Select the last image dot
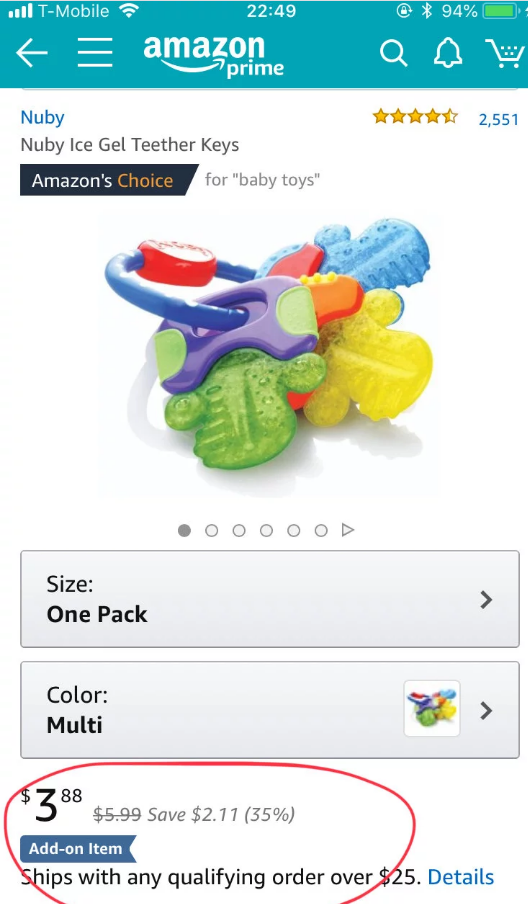528x904 pixels. (x=321, y=530)
